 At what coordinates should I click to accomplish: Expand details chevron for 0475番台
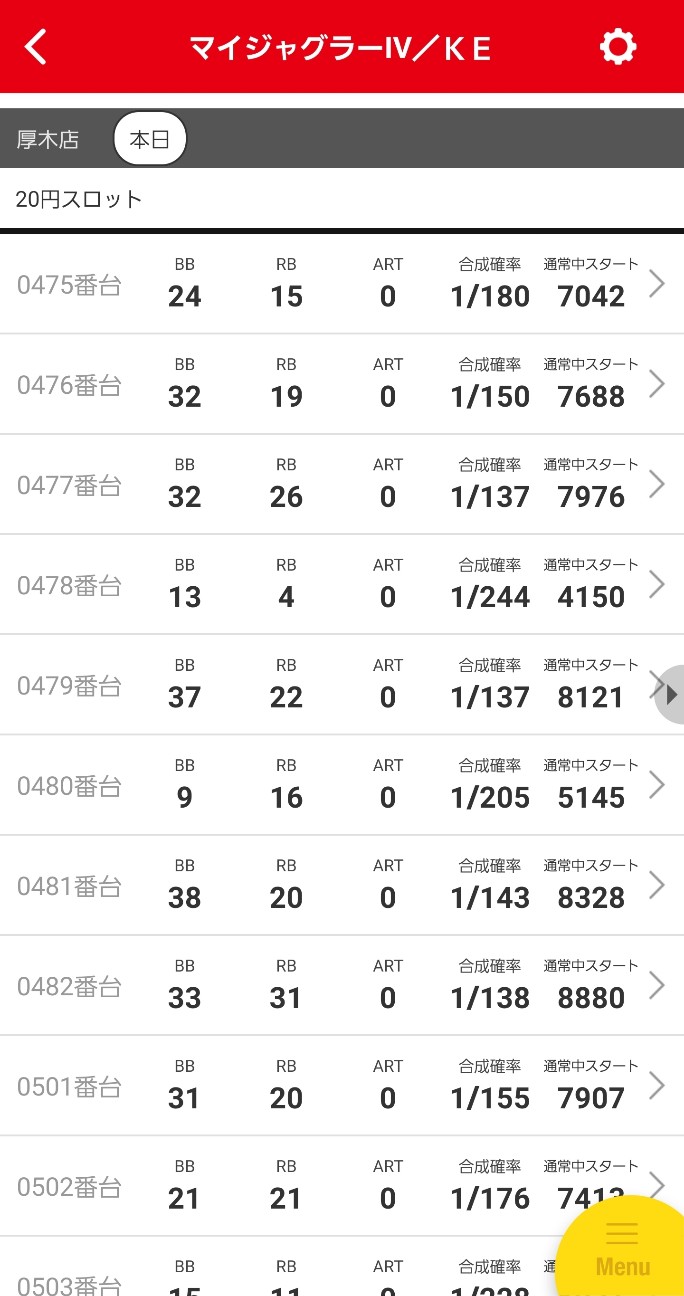click(657, 284)
